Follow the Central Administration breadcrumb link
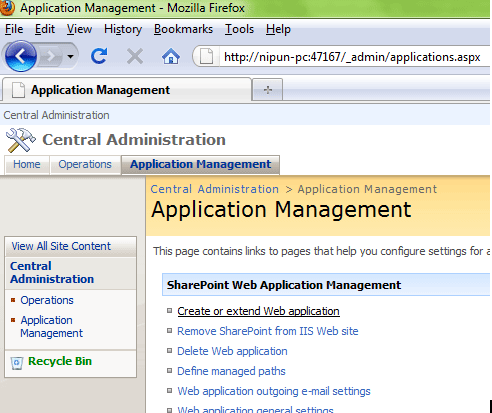492x413 pixels. [214, 189]
